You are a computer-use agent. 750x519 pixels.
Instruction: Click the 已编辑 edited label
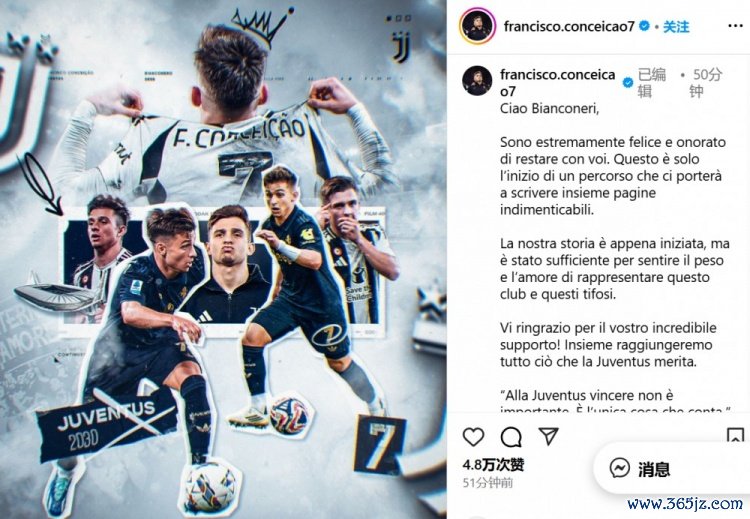[x=651, y=82]
